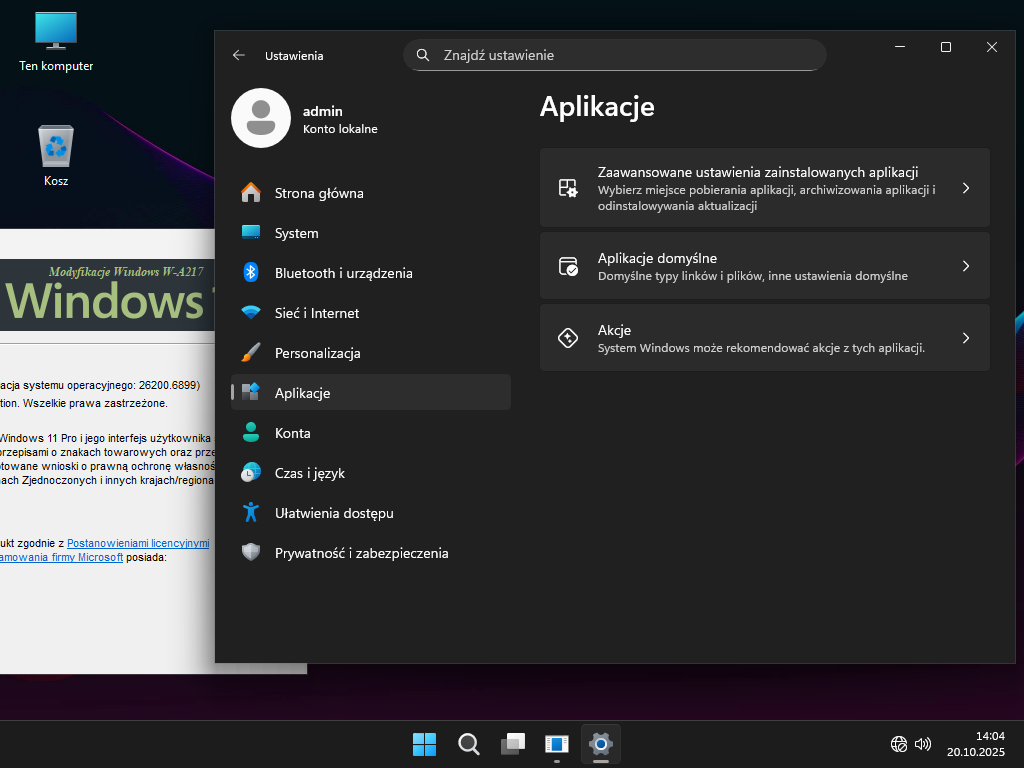The height and width of the screenshot is (768, 1024).
Task: Go back using the Settings back arrow
Action: (x=239, y=56)
